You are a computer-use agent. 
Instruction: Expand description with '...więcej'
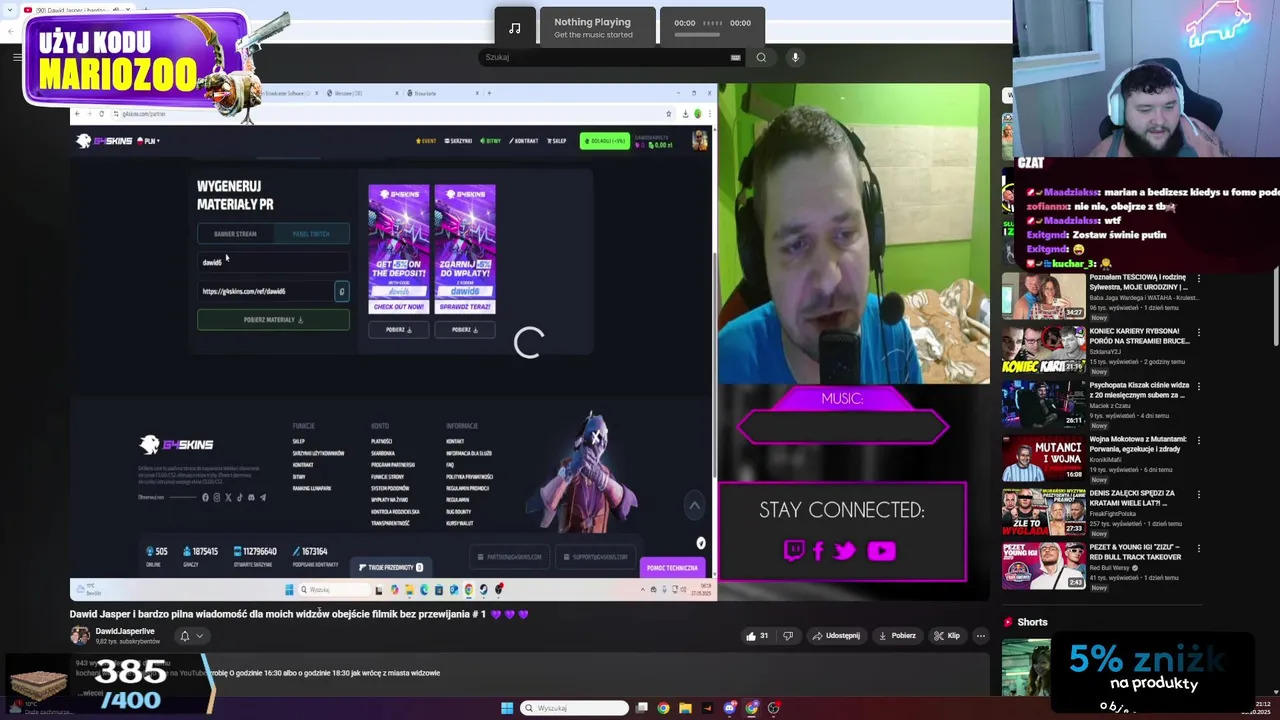[92, 692]
